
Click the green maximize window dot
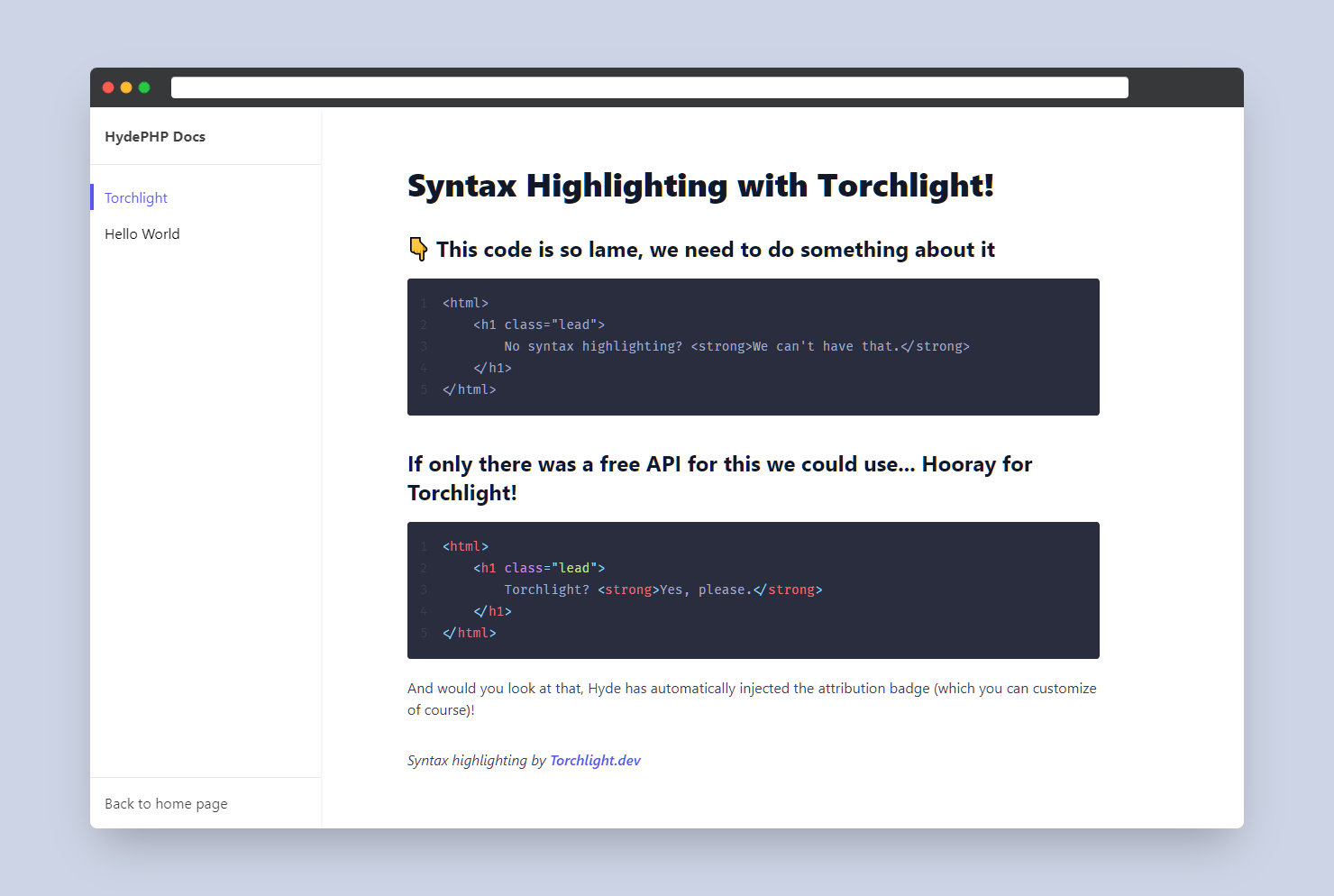(x=144, y=87)
